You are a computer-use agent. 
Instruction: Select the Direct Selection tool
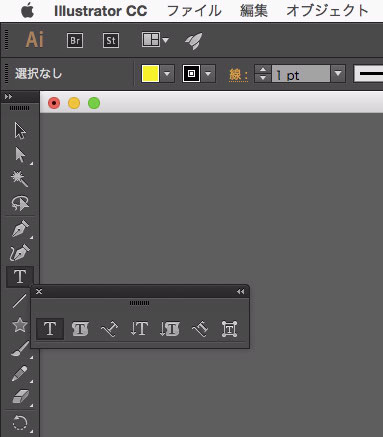20,155
